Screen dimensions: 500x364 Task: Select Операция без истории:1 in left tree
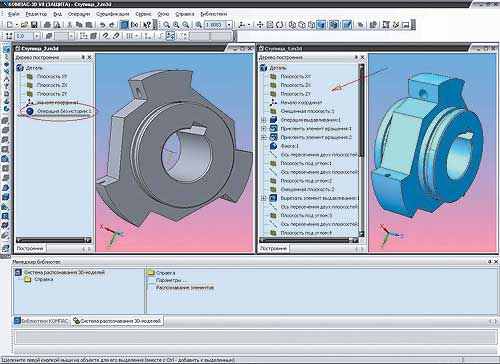[x=64, y=111]
